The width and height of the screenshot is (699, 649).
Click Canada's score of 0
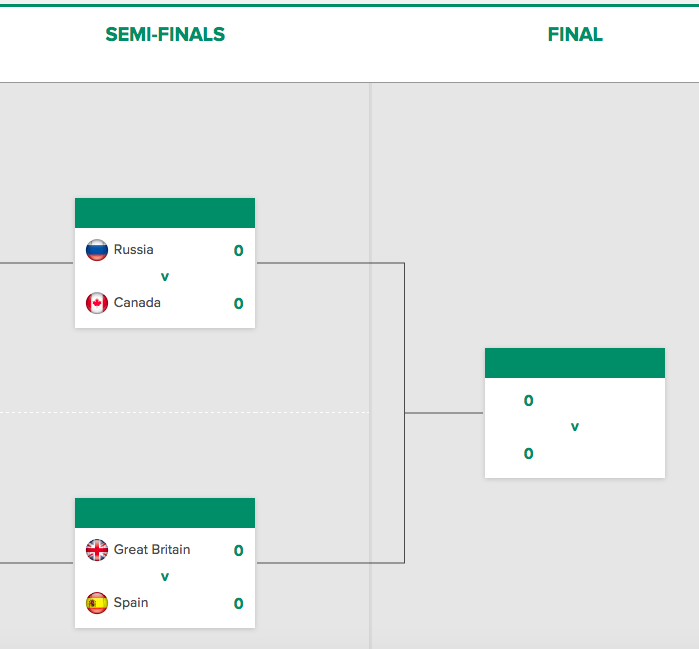238,304
